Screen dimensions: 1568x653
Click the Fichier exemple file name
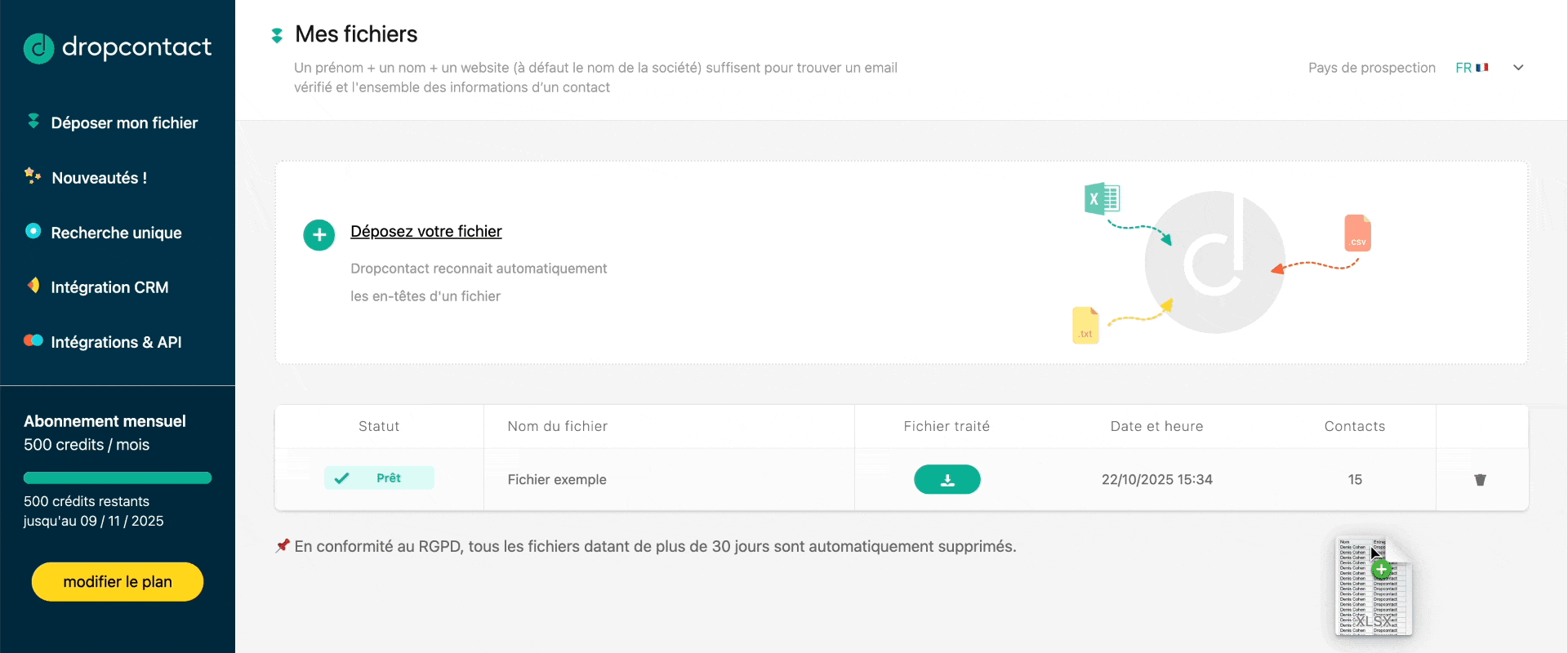pos(557,480)
